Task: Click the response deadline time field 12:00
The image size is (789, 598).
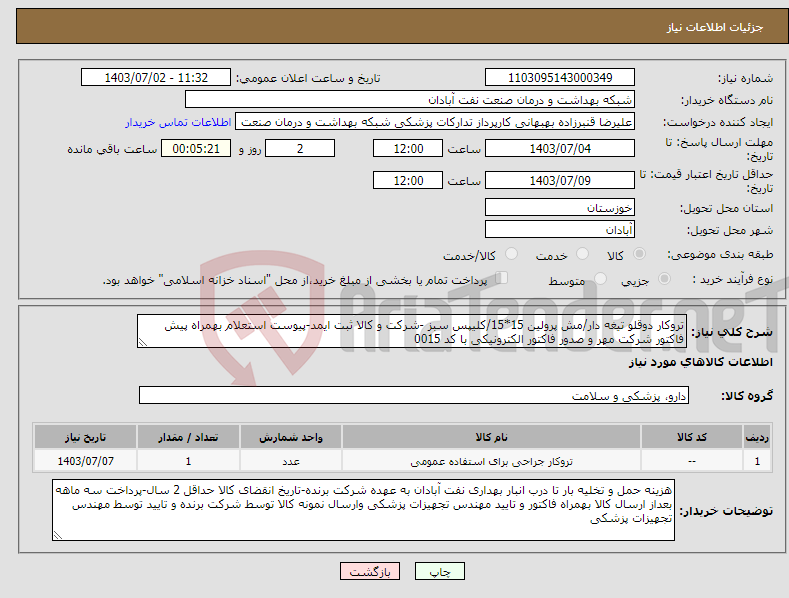Action: tap(408, 148)
